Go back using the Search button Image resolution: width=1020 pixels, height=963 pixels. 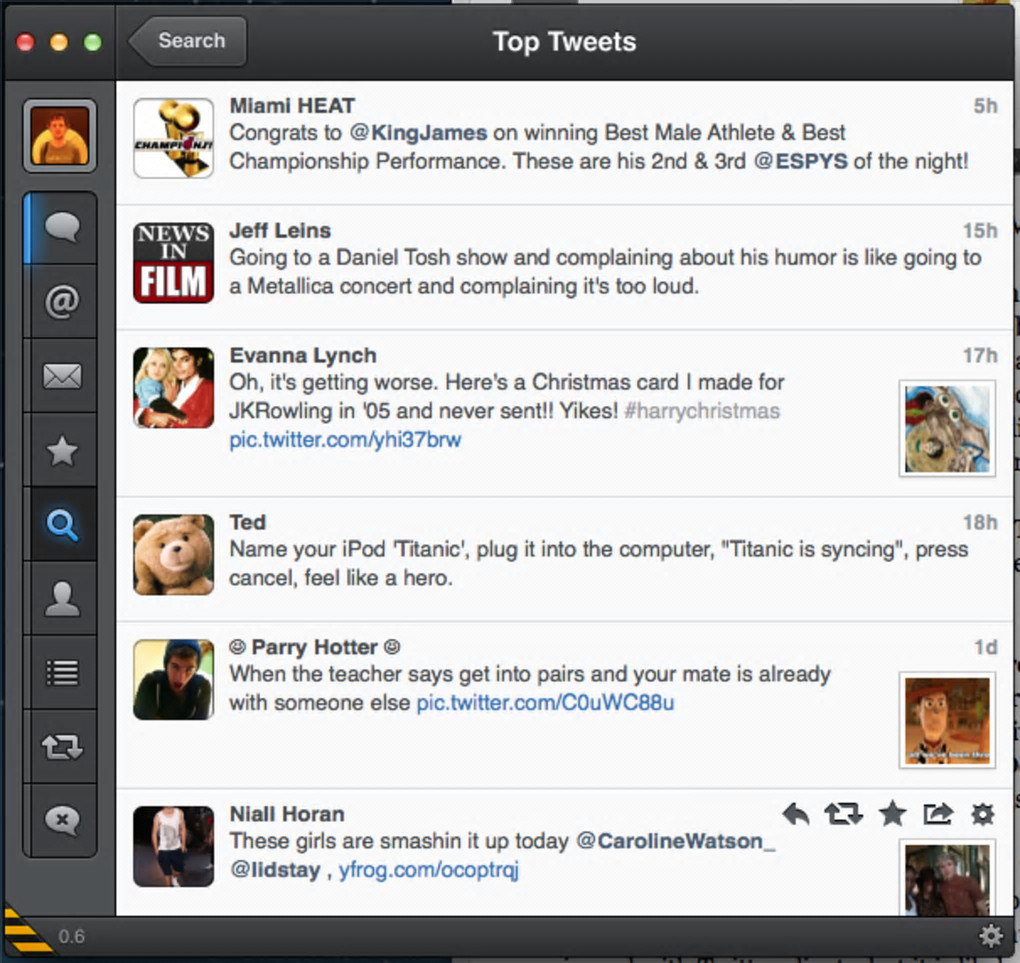click(188, 41)
